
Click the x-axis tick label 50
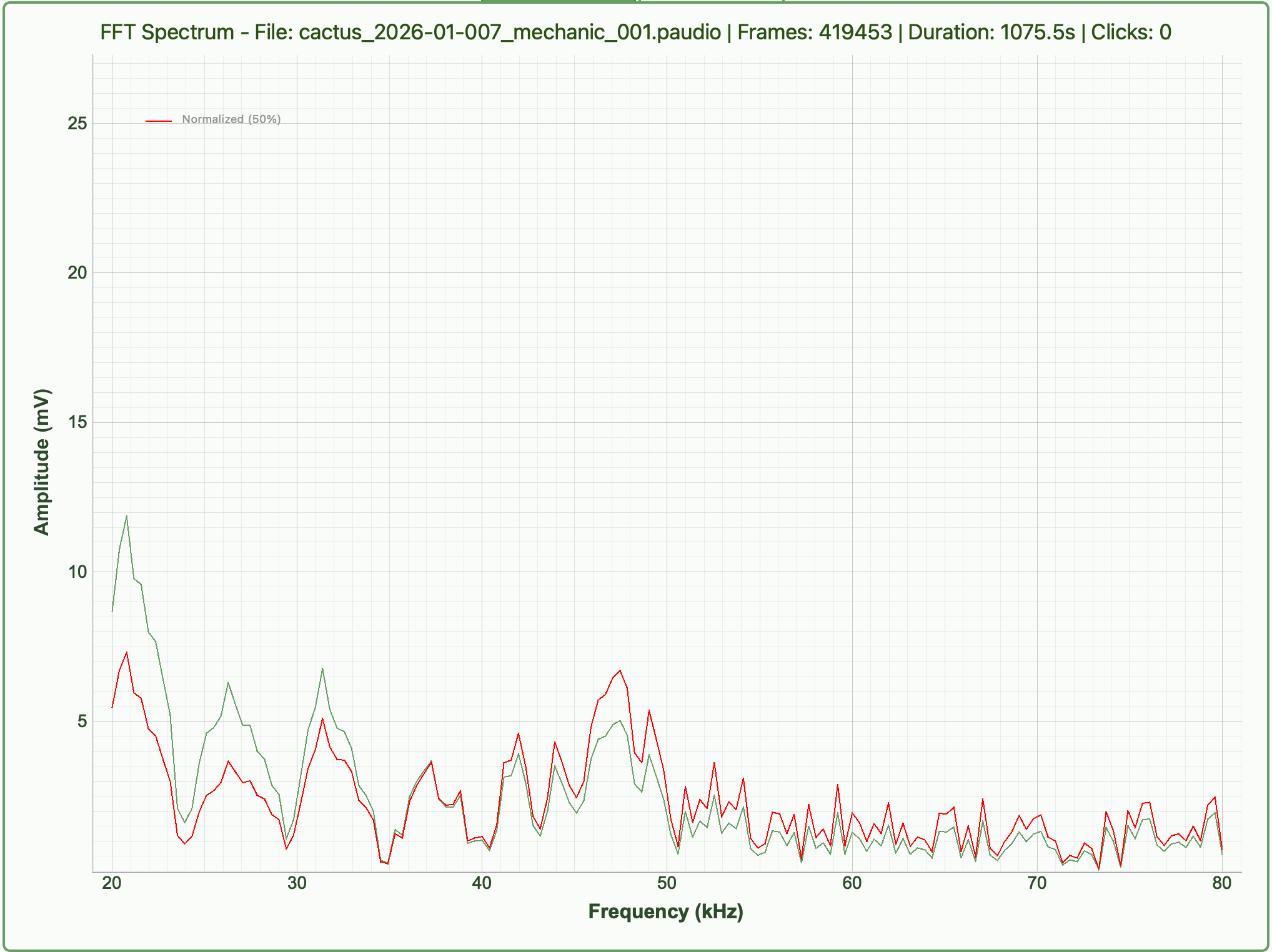667,883
